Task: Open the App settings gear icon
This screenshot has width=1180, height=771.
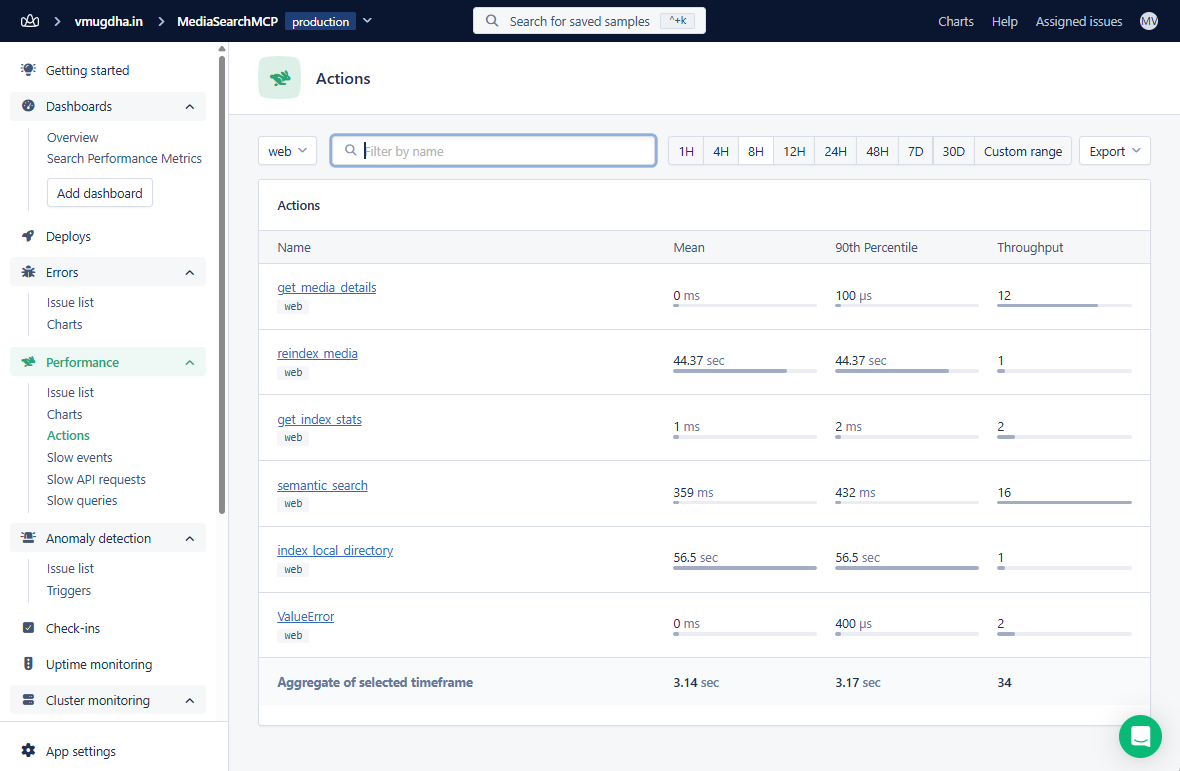Action: 27,751
